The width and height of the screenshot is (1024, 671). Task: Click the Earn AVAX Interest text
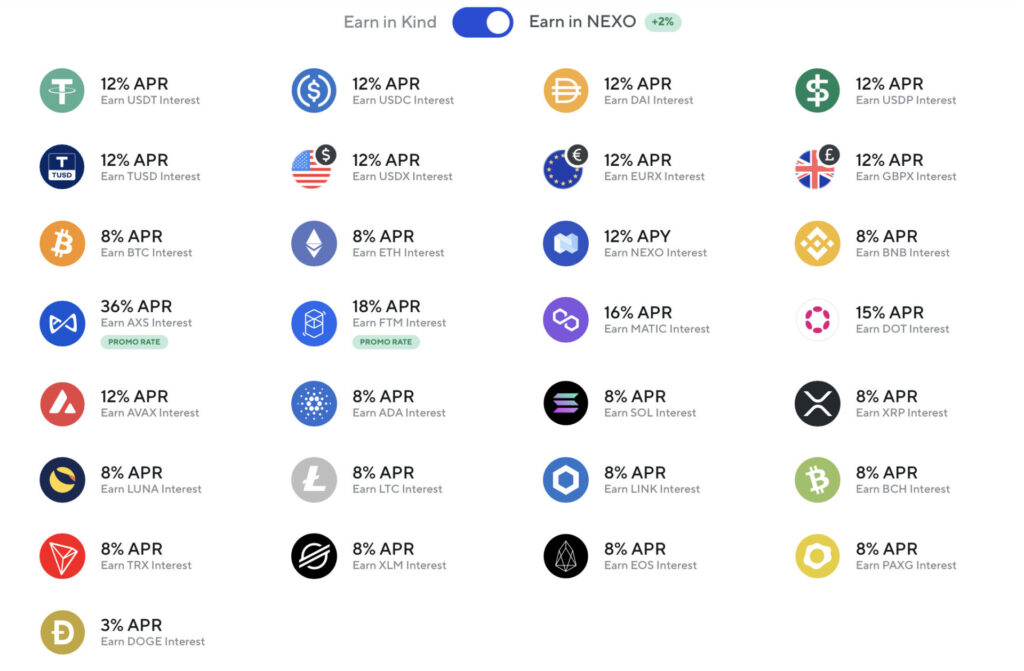point(150,413)
